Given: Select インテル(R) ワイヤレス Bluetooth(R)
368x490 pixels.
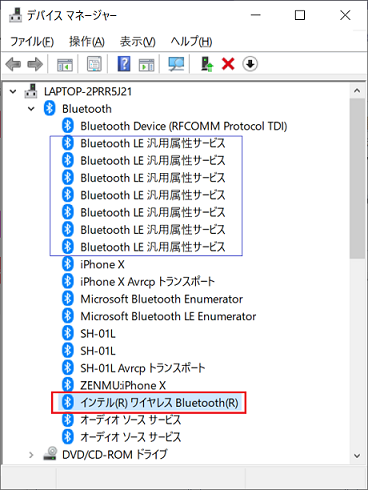Looking at the screenshot, I should coord(159,403).
